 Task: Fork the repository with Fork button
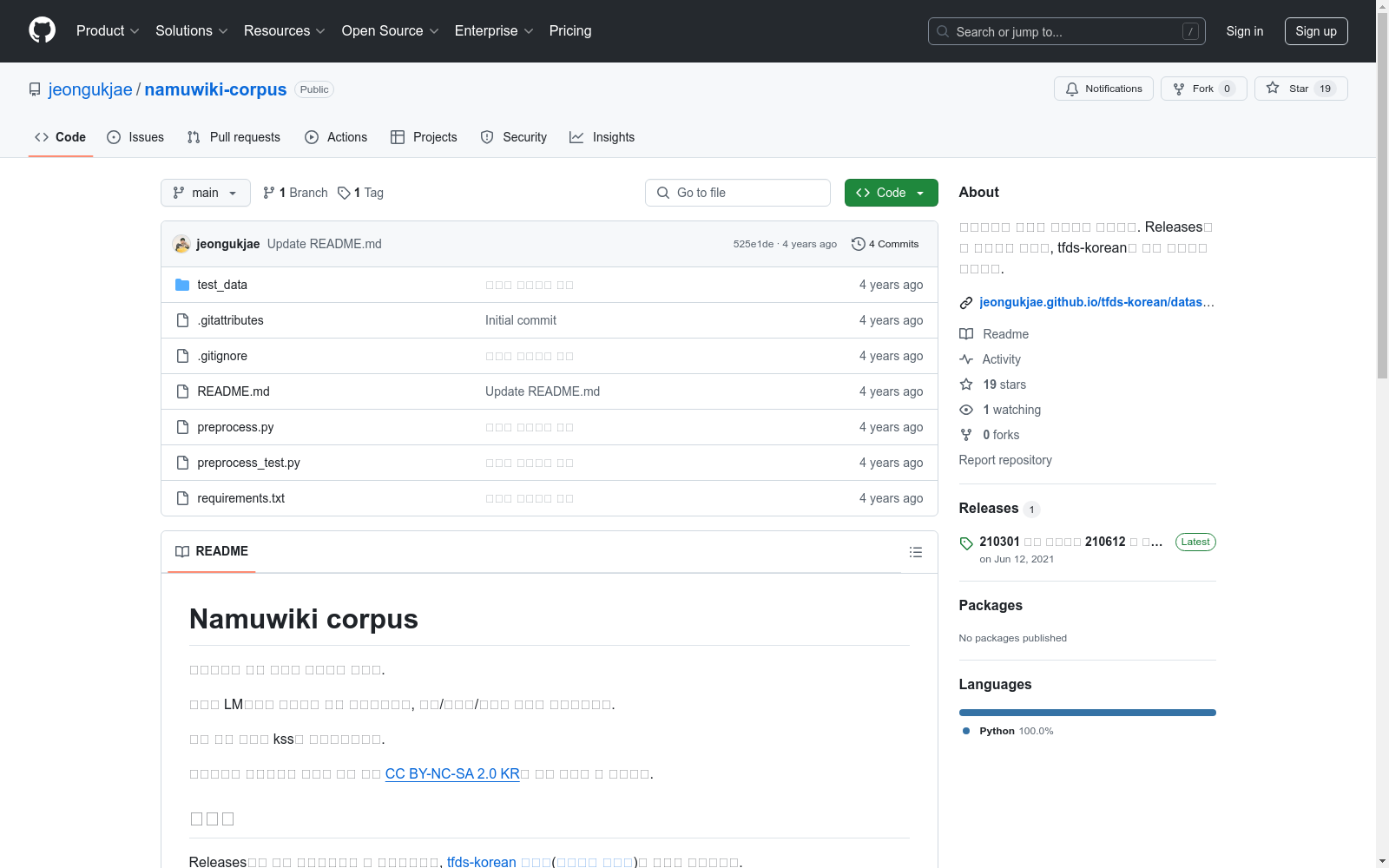pyautogui.click(x=1203, y=89)
